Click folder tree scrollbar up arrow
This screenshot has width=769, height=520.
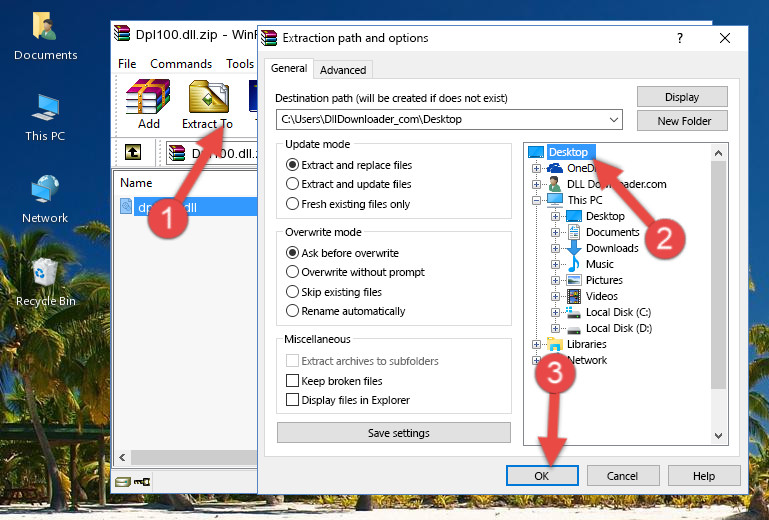[x=718, y=153]
